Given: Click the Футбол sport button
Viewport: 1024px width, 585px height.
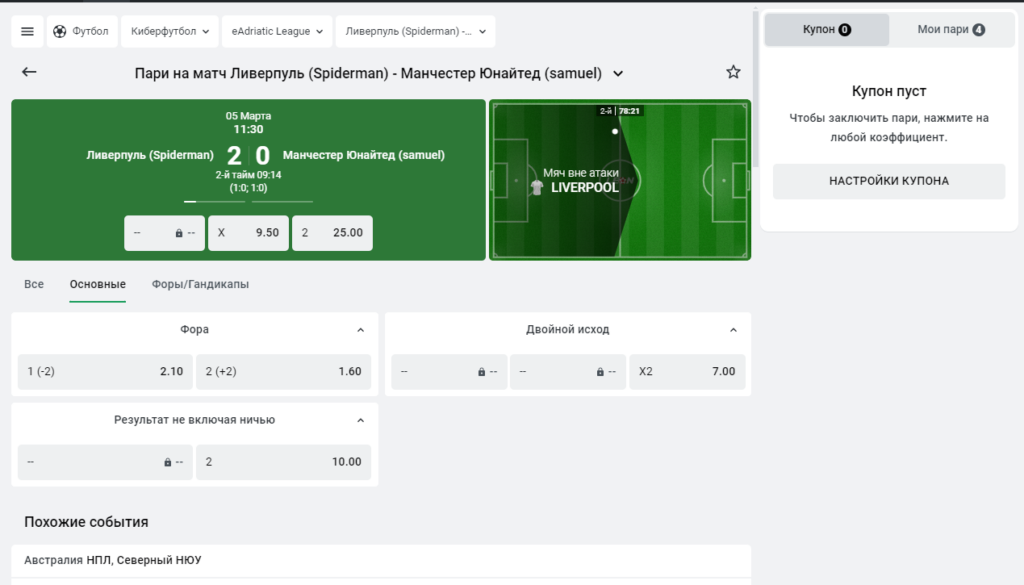Looking at the screenshot, I should pos(82,31).
